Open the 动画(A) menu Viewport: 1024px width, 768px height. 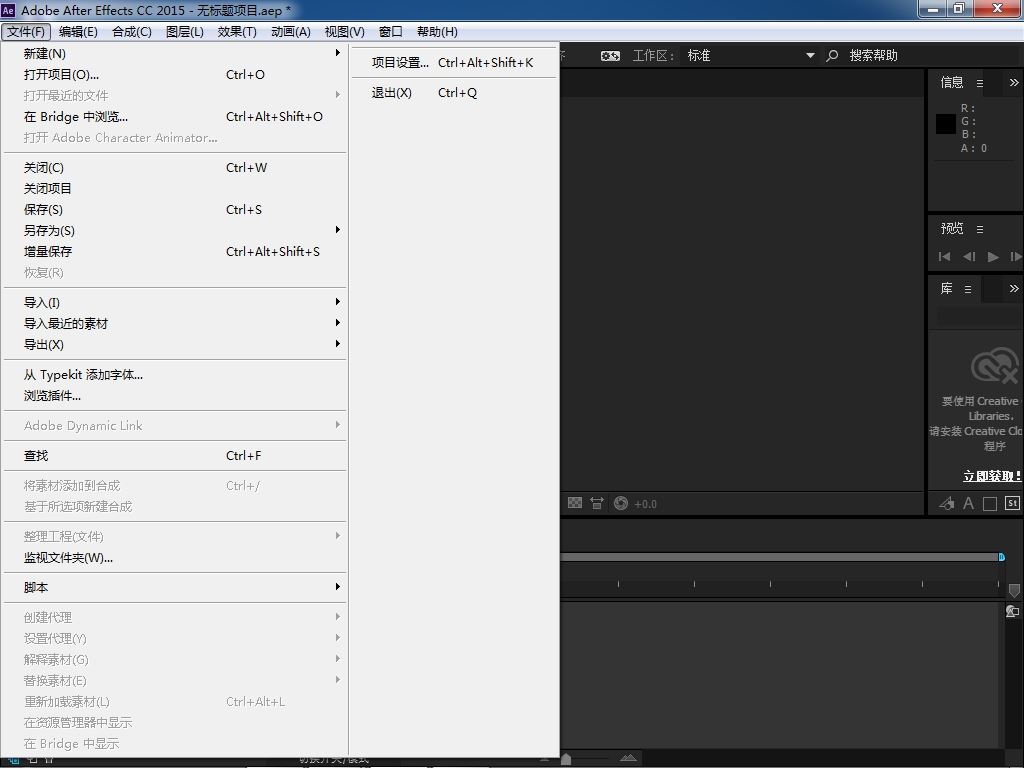click(291, 31)
